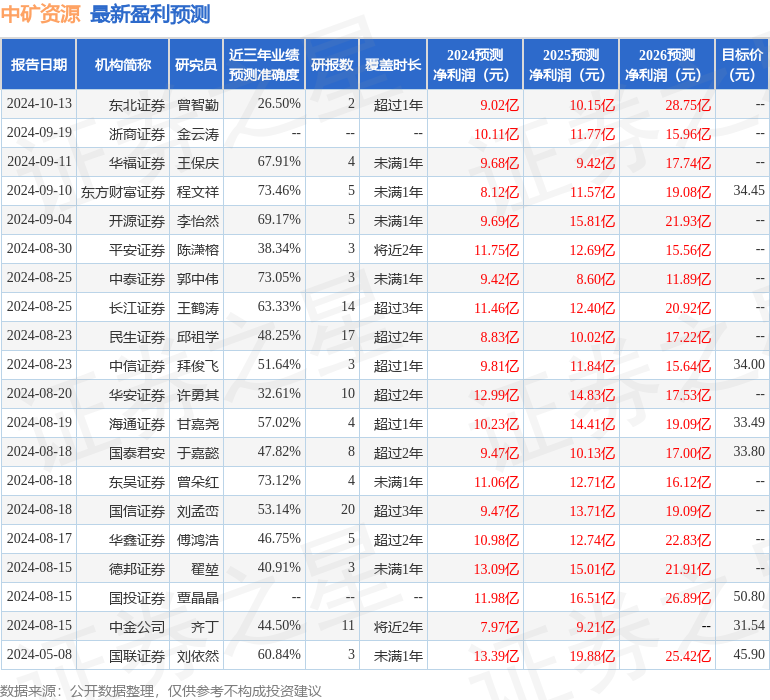This screenshot has height=700, width=770.
Task: Click the 2024预测净利润 column header
Action: point(475,64)
